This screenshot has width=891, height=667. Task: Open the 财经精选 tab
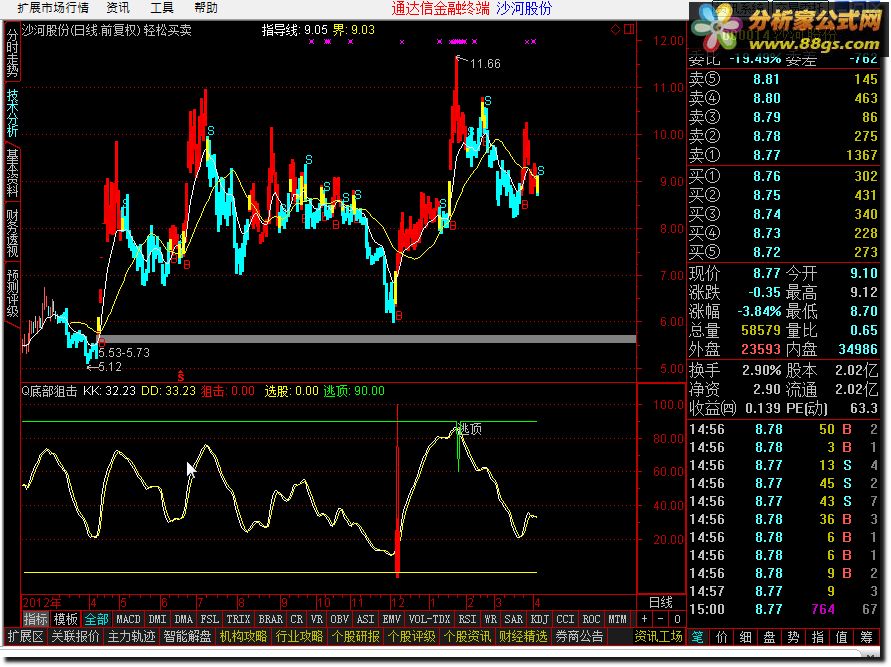coord(523,636)
